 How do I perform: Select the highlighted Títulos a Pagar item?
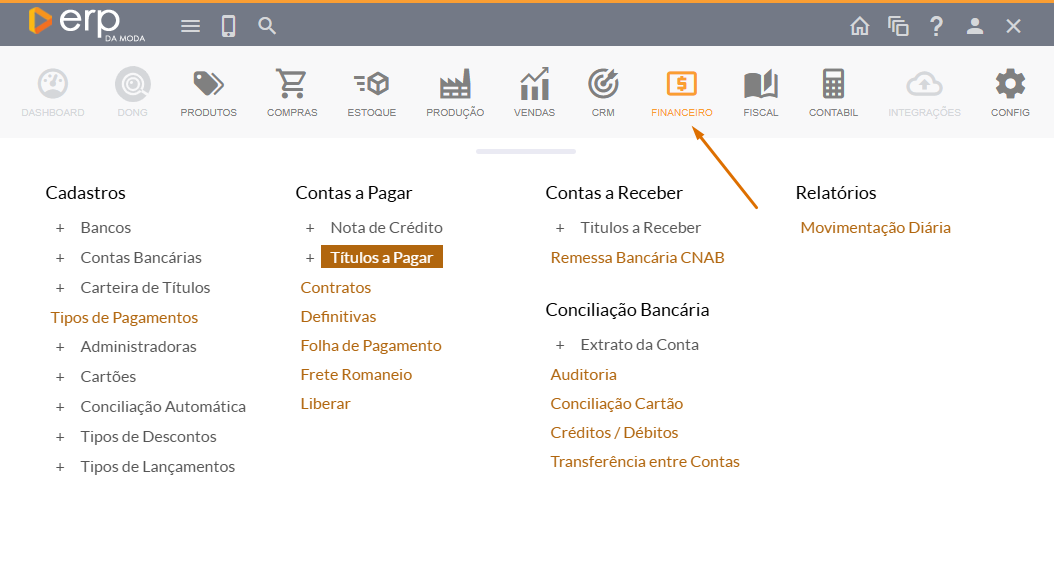point(381,258)
